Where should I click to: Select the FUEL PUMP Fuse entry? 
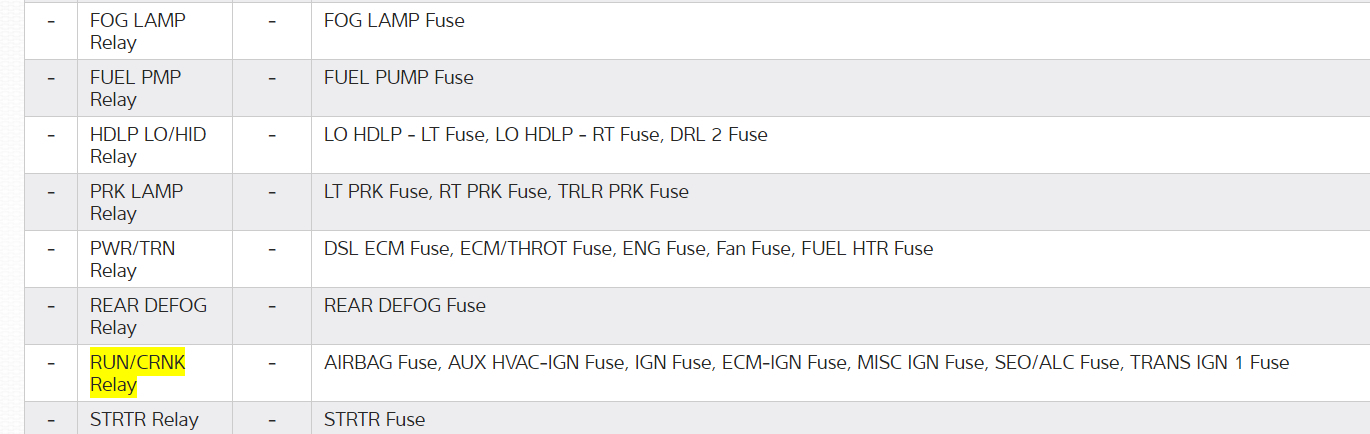(x=398, y=77)
